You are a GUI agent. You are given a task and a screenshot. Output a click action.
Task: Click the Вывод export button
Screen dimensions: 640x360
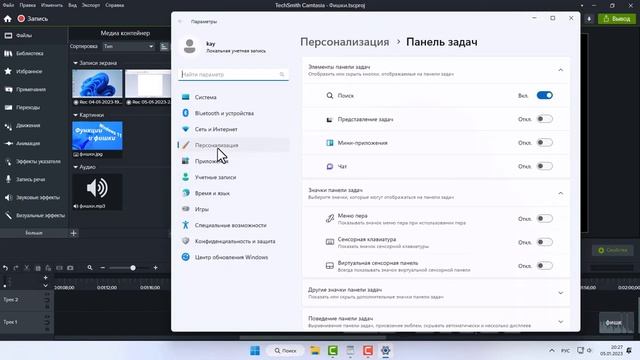[617, 19]
